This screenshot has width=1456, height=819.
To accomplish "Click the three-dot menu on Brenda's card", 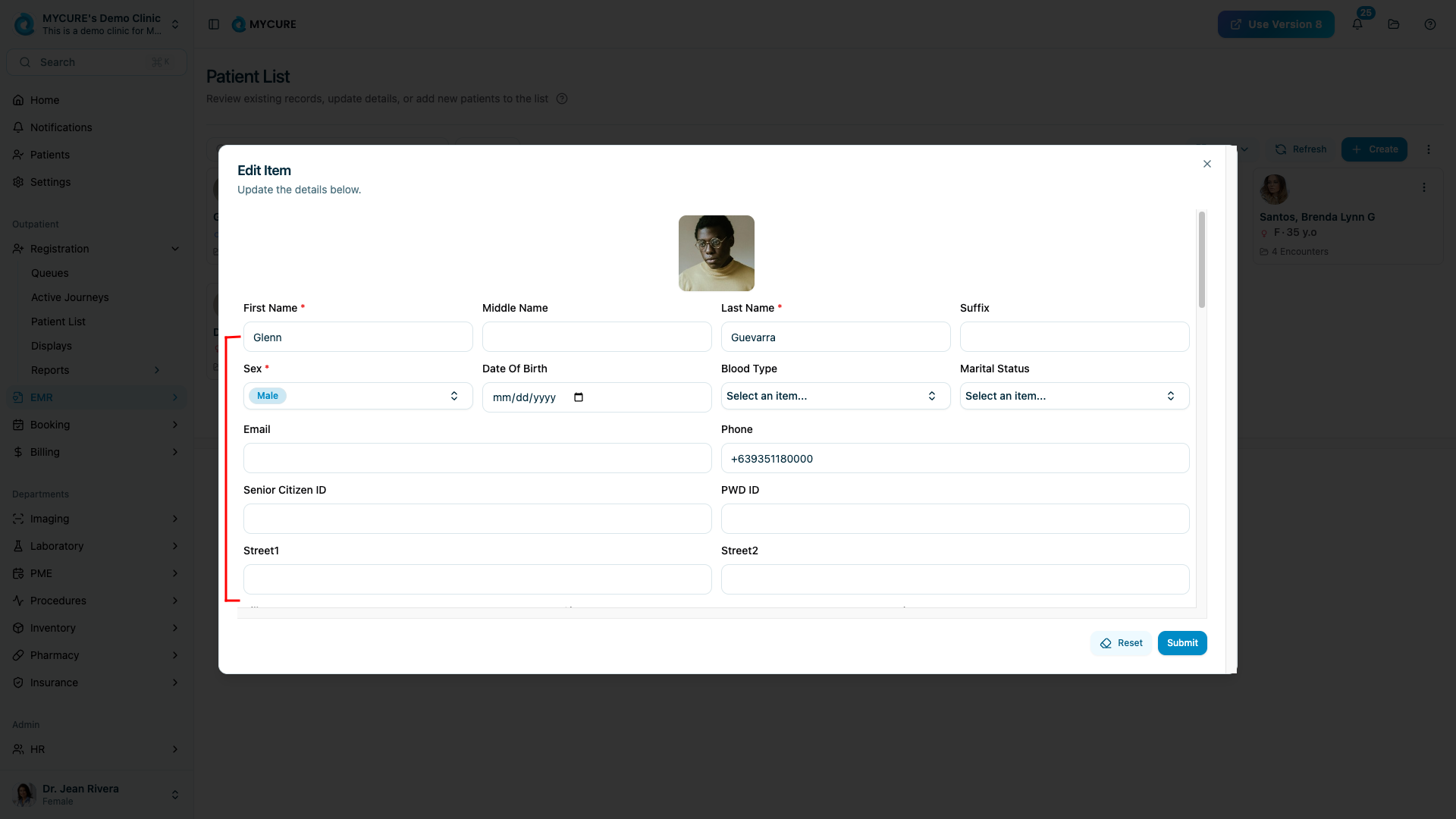I will pyautogui.click(x=1424, y=187).
